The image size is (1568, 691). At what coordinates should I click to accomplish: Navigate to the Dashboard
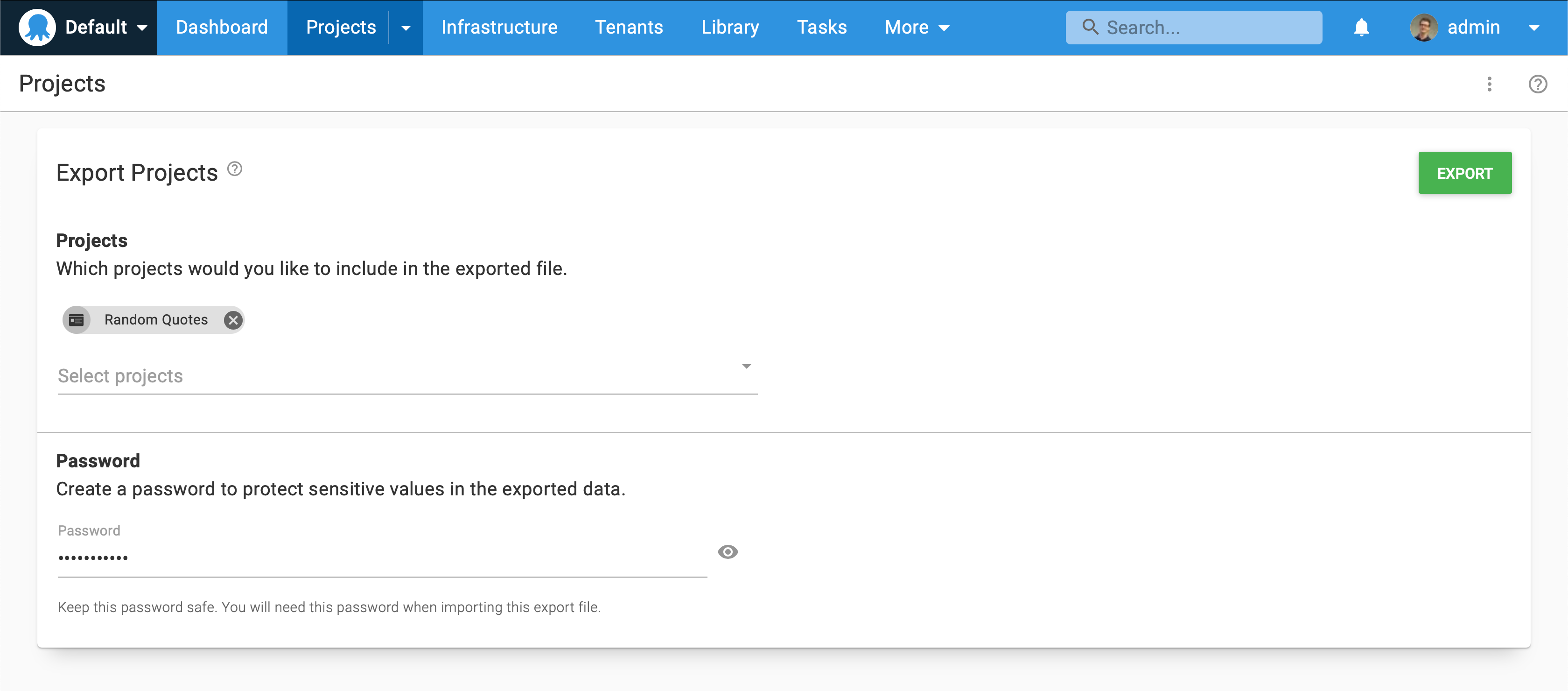[222, 28]
